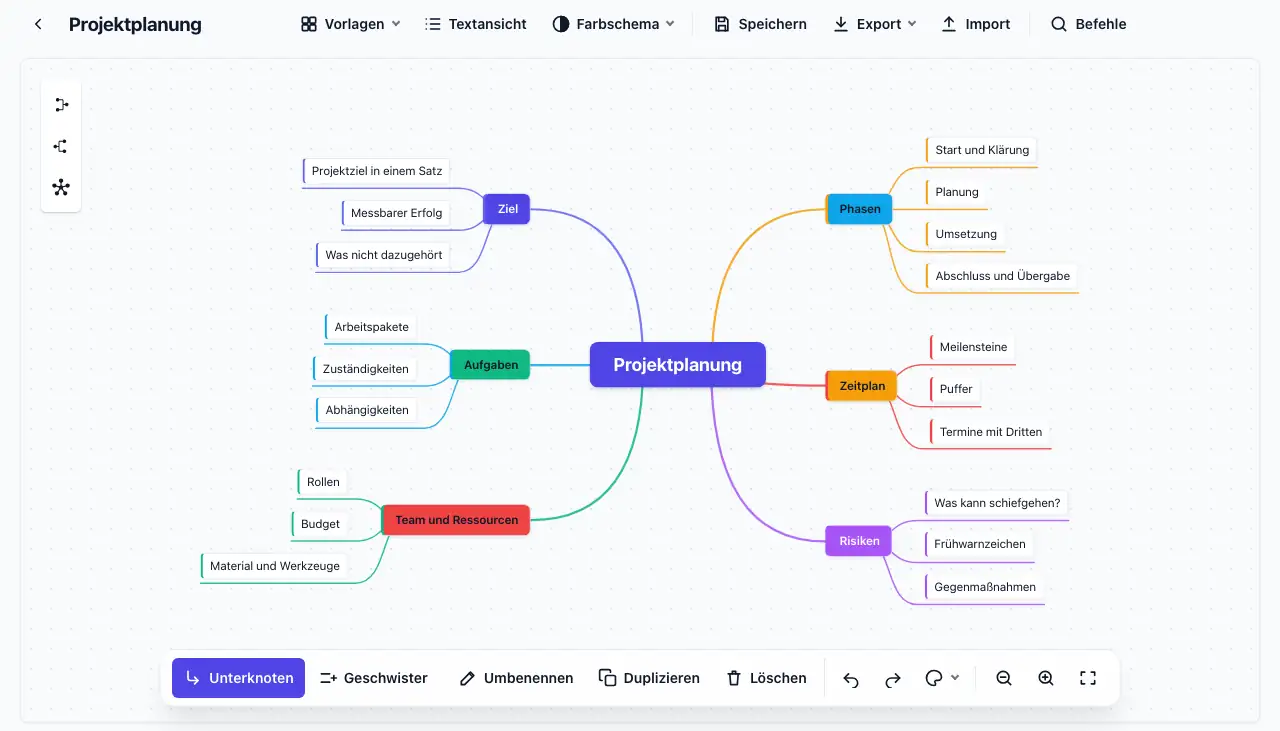
Task: Click the 'Projektziel in einem Satz' node
Action: (x=377, y=171)
